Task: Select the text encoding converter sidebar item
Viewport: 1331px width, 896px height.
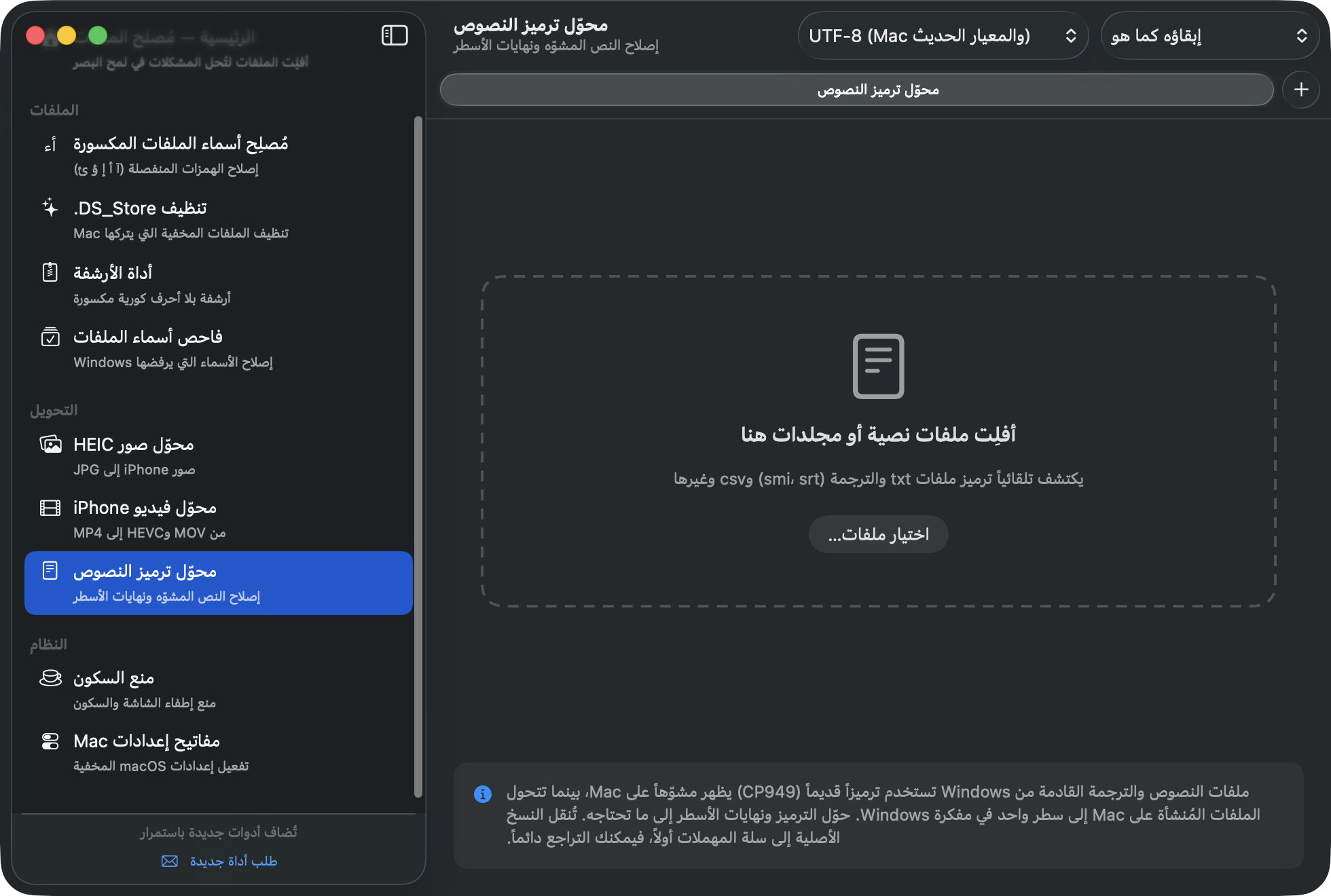Action: (219, 583)
